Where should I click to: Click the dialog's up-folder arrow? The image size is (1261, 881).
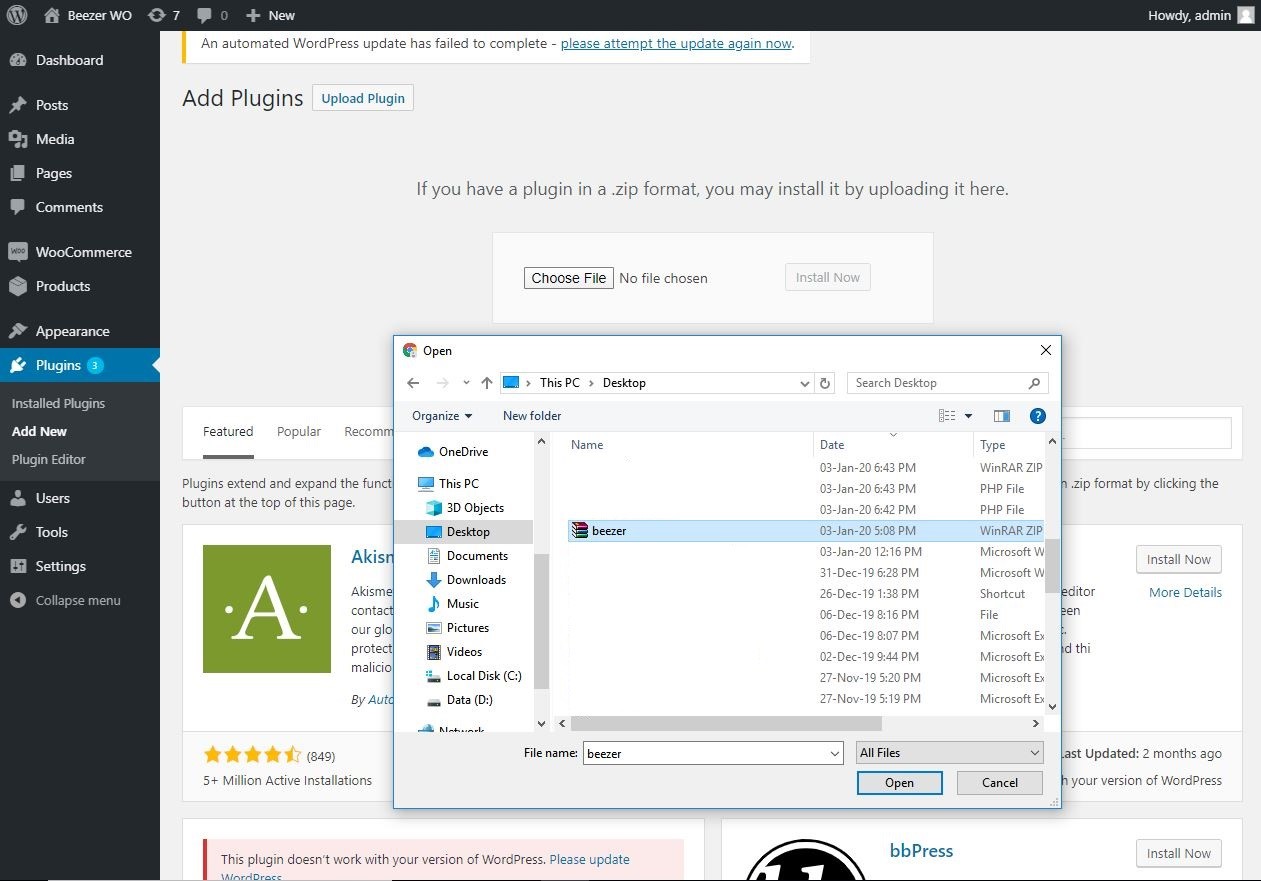pyautogui.click(x=487, y=383)
